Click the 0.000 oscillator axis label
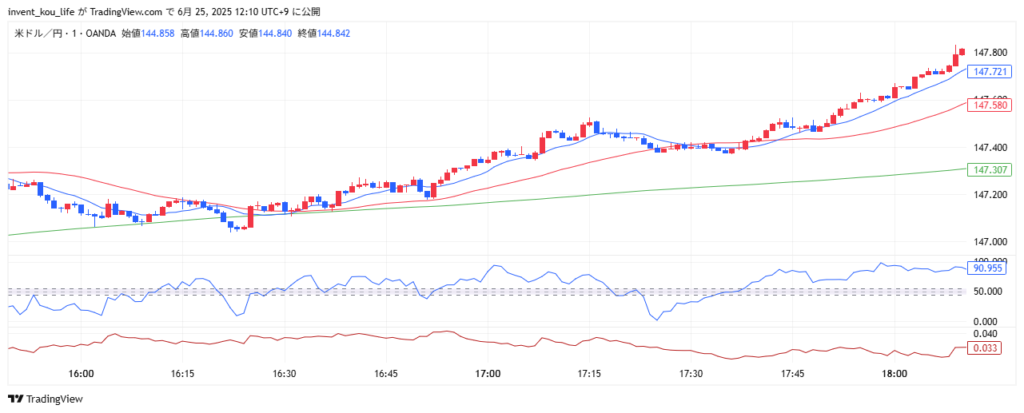This screenshot has width=1024, height=413. tap(985, 322)
